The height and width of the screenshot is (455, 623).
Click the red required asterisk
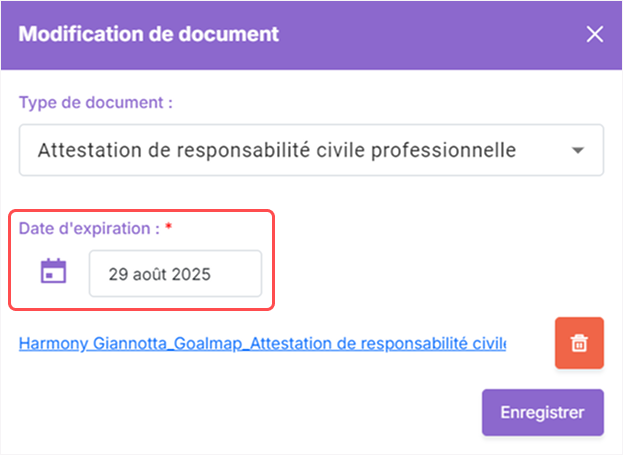point(168,227)
